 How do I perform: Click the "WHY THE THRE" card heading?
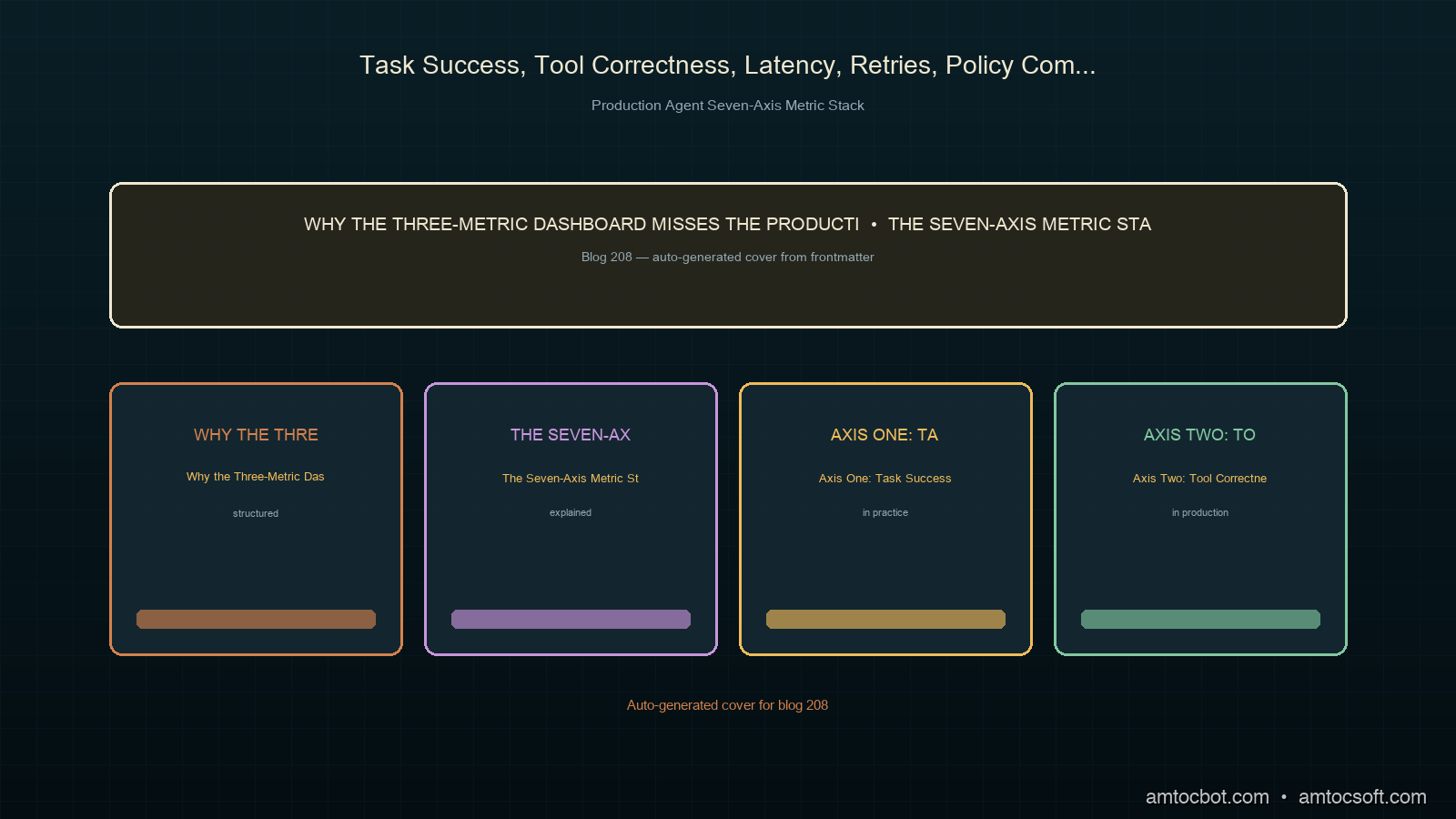click(x=256, y=435)
